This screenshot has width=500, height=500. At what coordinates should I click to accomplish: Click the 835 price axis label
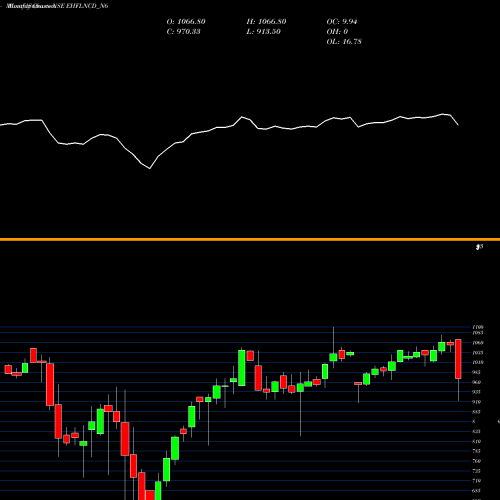tap(476, 432)
